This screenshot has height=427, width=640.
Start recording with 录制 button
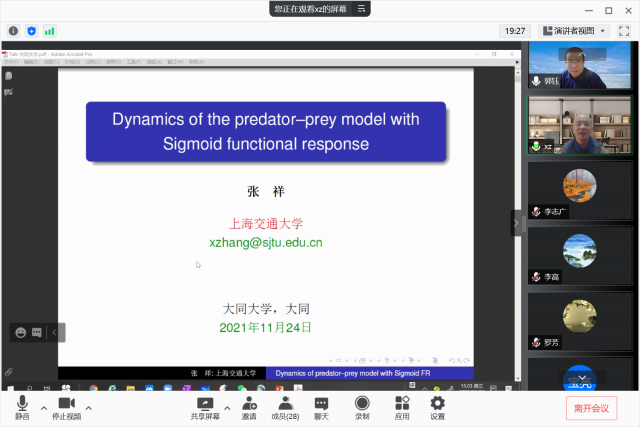(x=362, y=407)
